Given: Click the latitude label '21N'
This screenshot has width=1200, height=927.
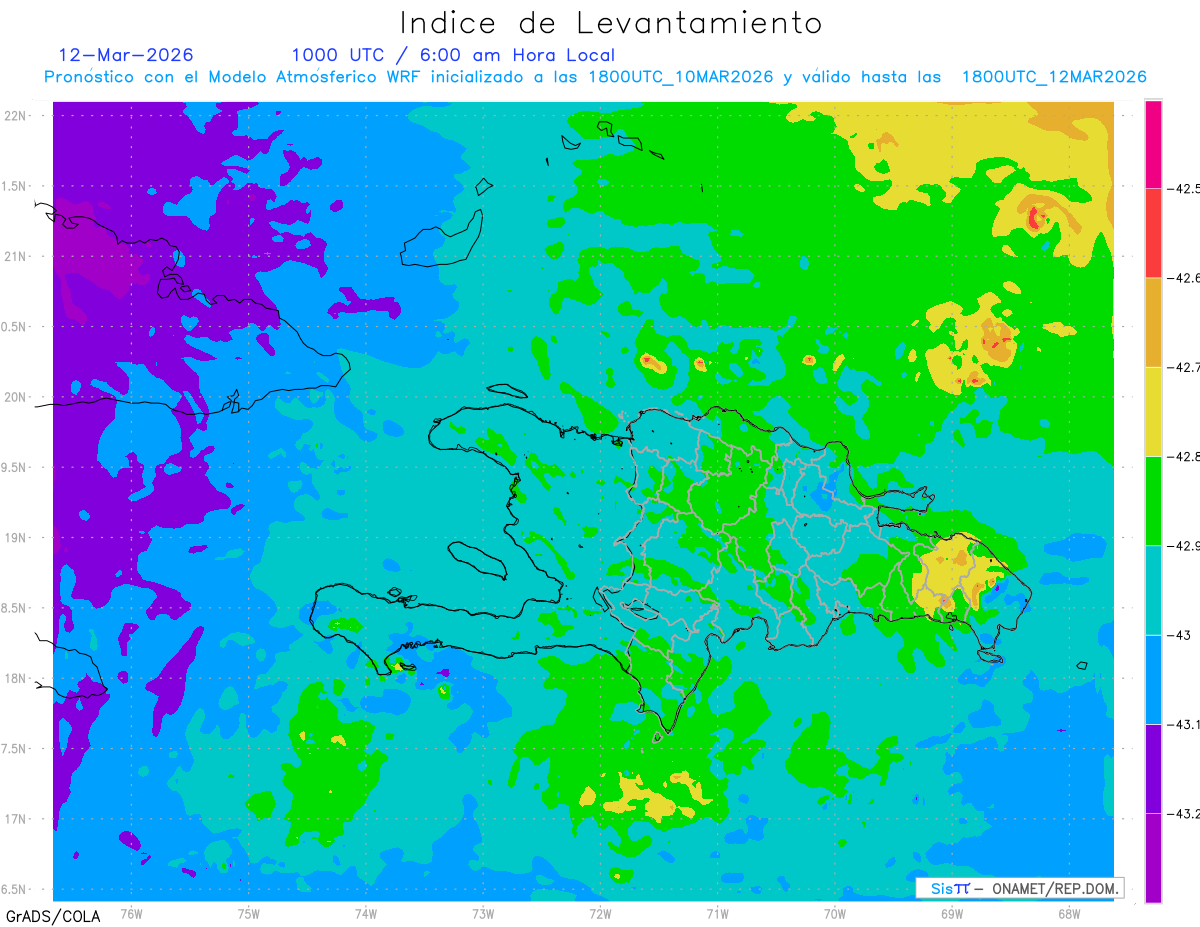Looking at the screenshot, I should click(x=15, y=257).
